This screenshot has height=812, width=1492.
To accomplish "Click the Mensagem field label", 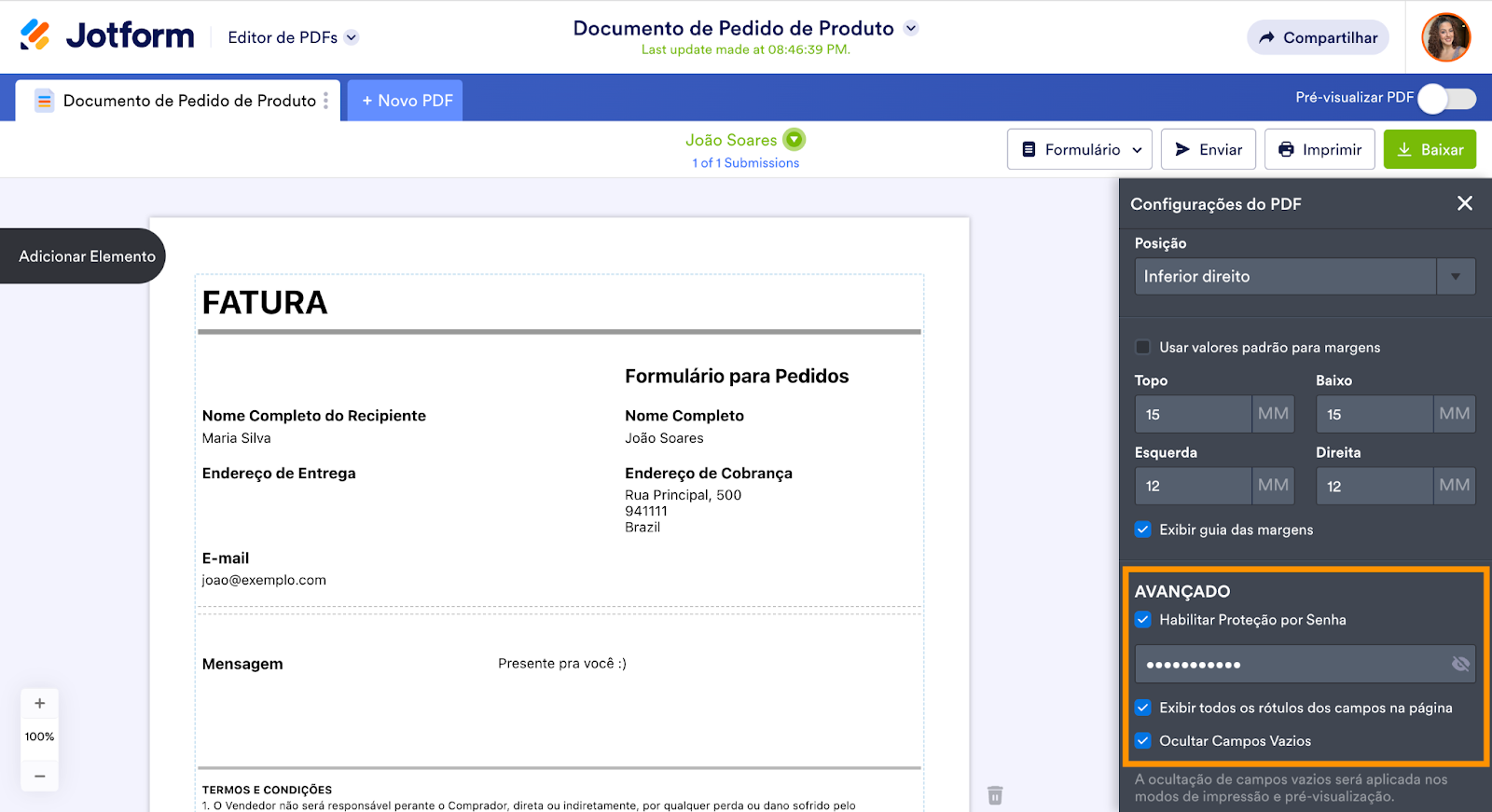I will click(x=242, y=664).
